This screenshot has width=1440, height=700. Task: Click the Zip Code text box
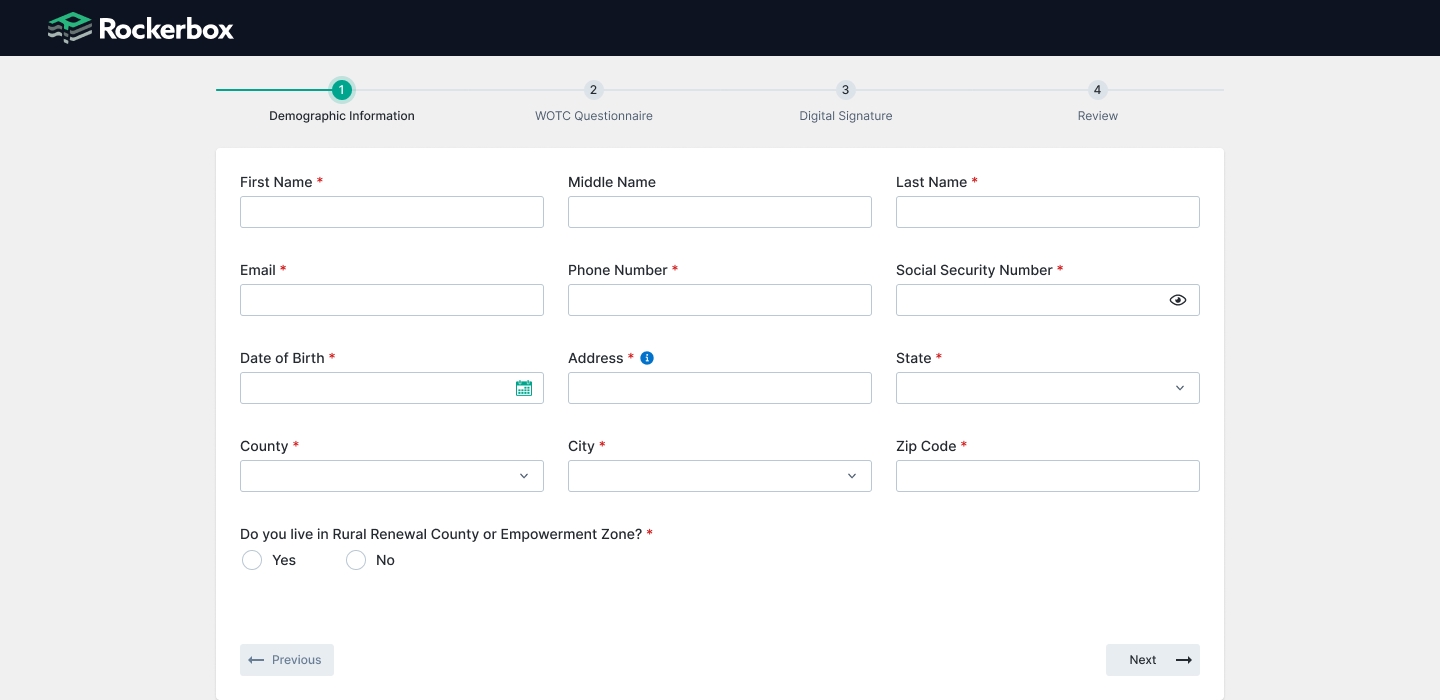(1047, 476)
